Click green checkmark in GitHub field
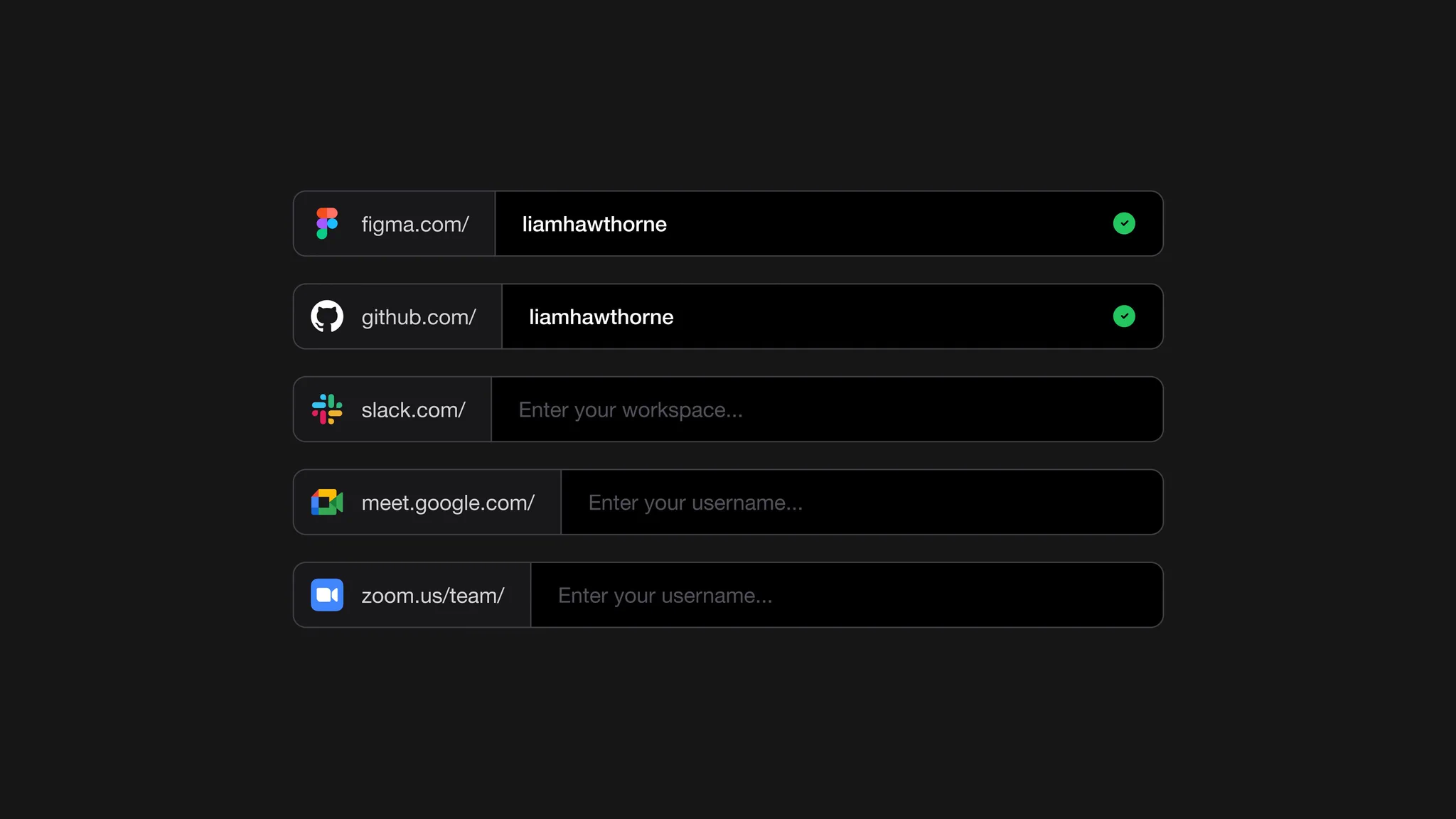1456x819 pixels. tap(1124, 316)
